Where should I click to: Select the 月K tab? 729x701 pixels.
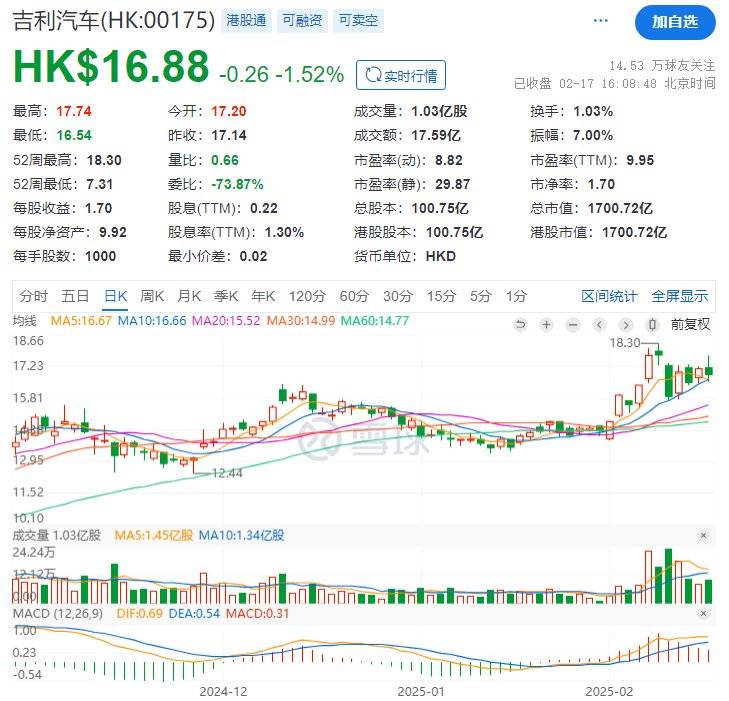pyautogui.click(x=190, y=298)
